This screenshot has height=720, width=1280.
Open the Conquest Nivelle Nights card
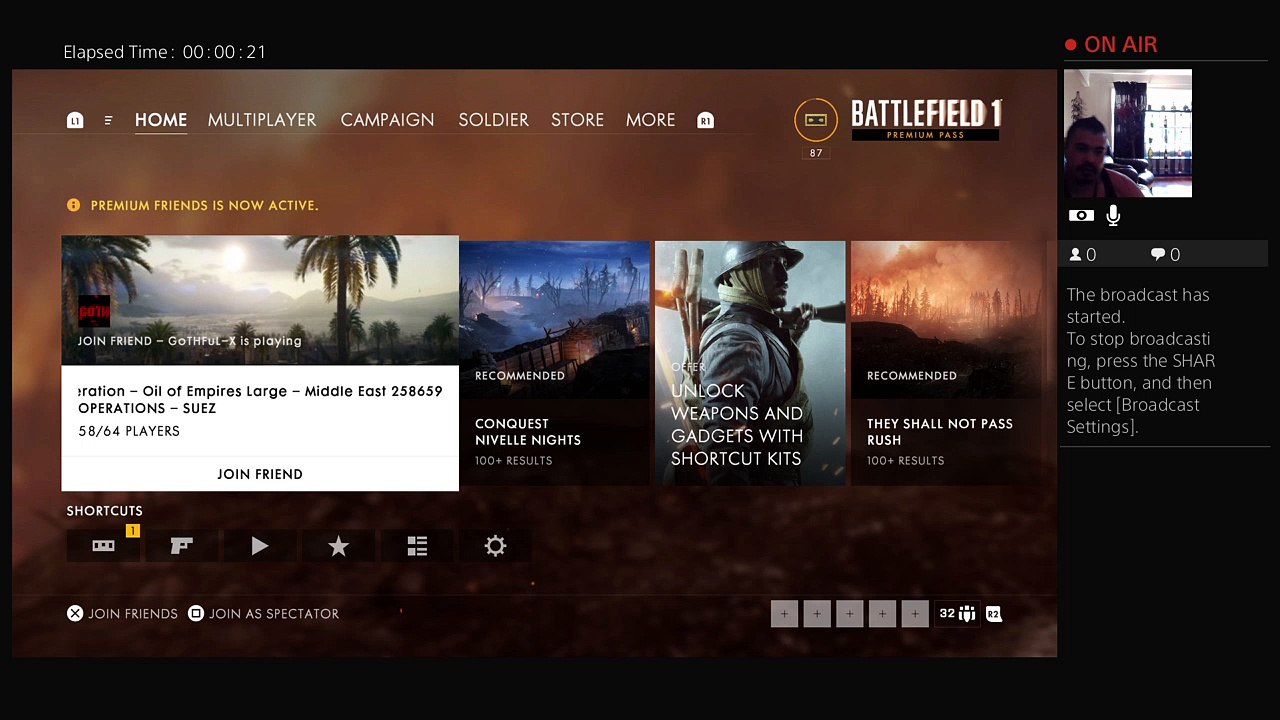coord(555,363)
